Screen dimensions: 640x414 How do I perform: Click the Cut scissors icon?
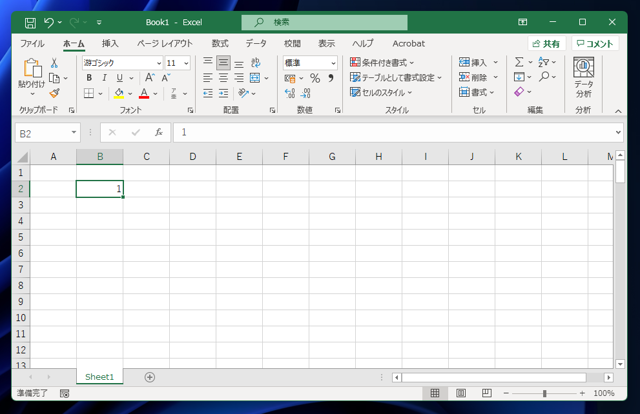[x=54, y=63]
